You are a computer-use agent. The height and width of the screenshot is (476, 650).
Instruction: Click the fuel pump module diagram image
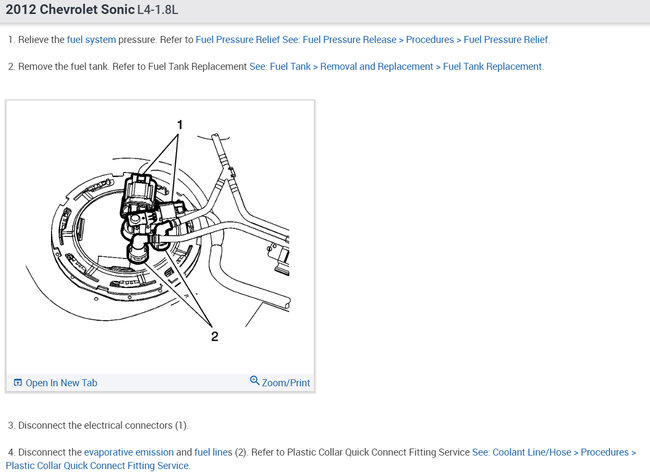(x=160, y=236)
